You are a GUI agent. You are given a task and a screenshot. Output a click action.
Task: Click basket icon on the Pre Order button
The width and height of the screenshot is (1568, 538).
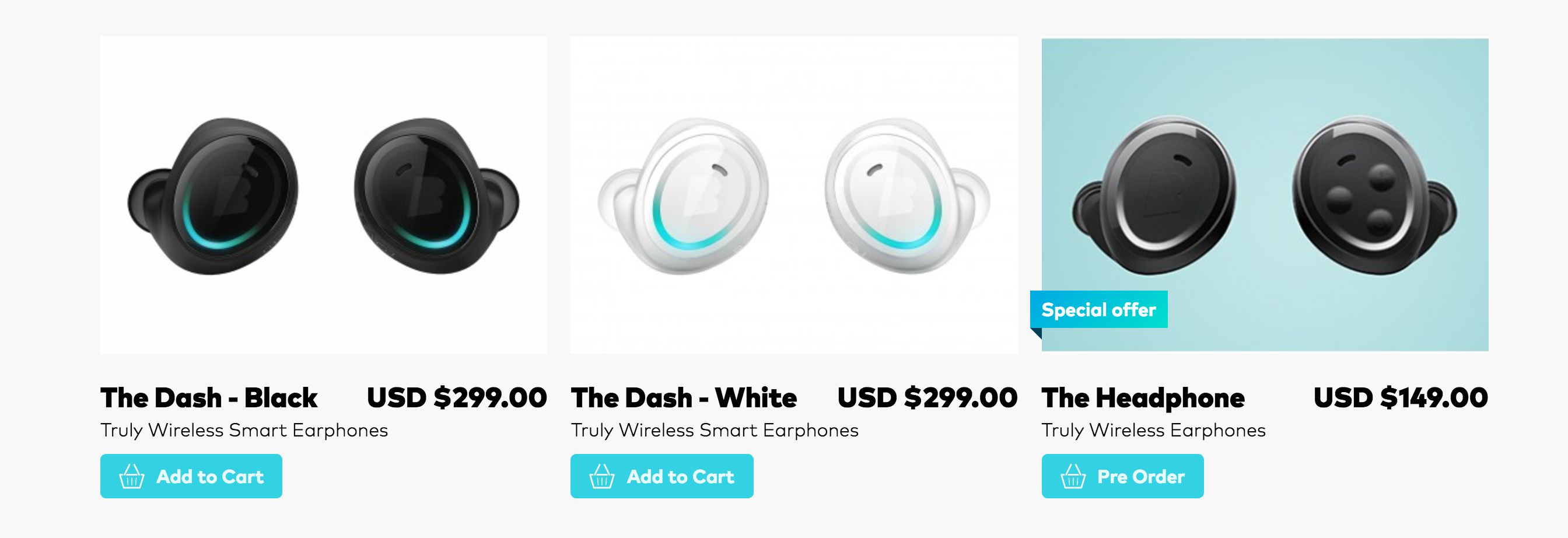point(1073,477)
